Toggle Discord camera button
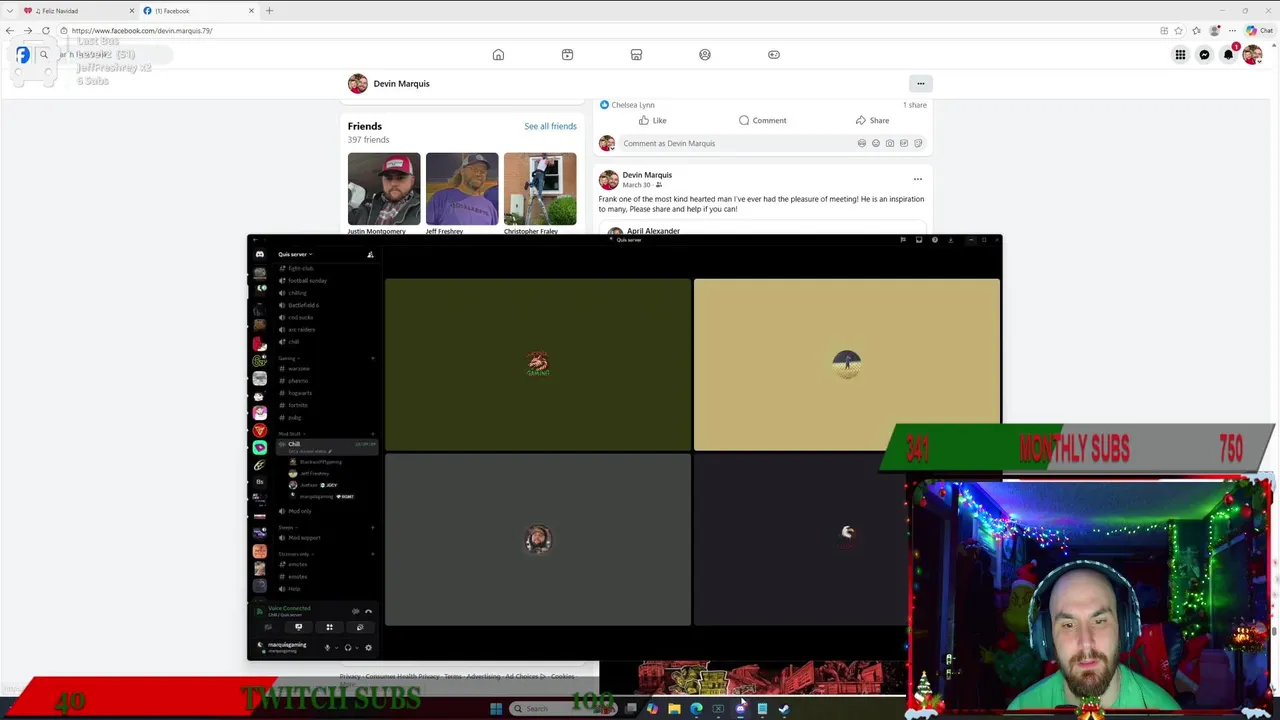Image resolution: width=1280 pixels, height=720 pixels. click(268, 627)
